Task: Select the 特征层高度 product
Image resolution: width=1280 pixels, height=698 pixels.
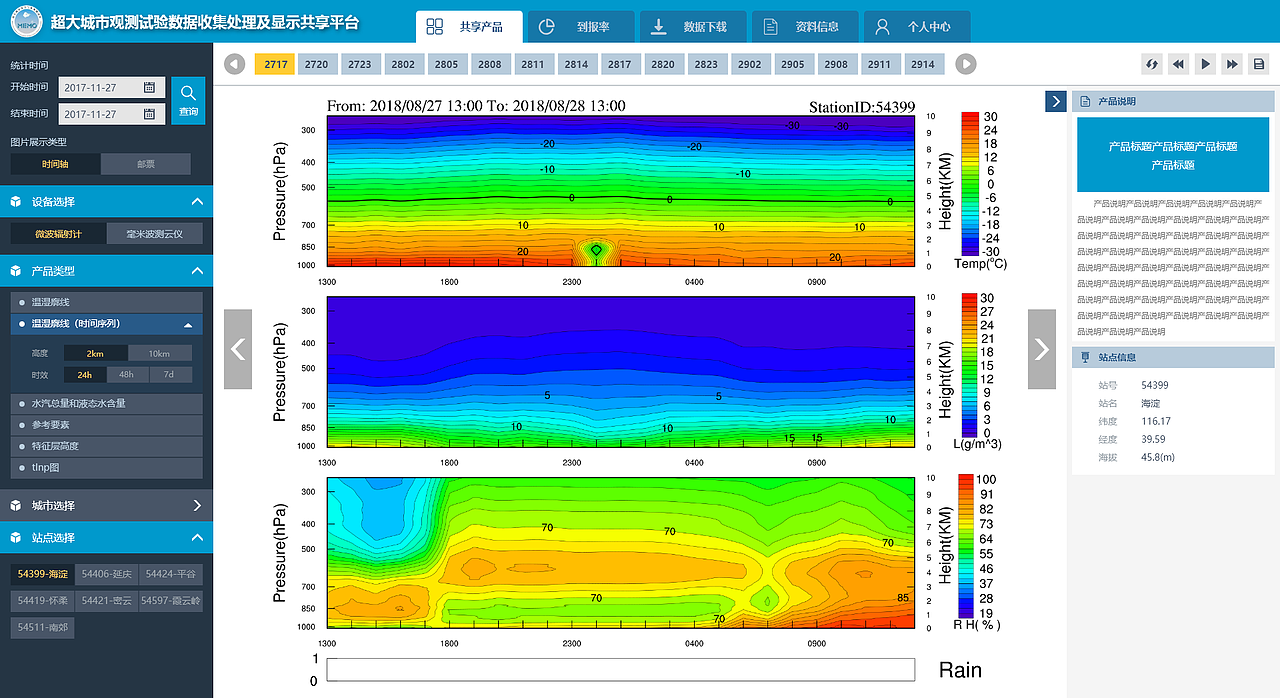Action: [x=107, y=446]
